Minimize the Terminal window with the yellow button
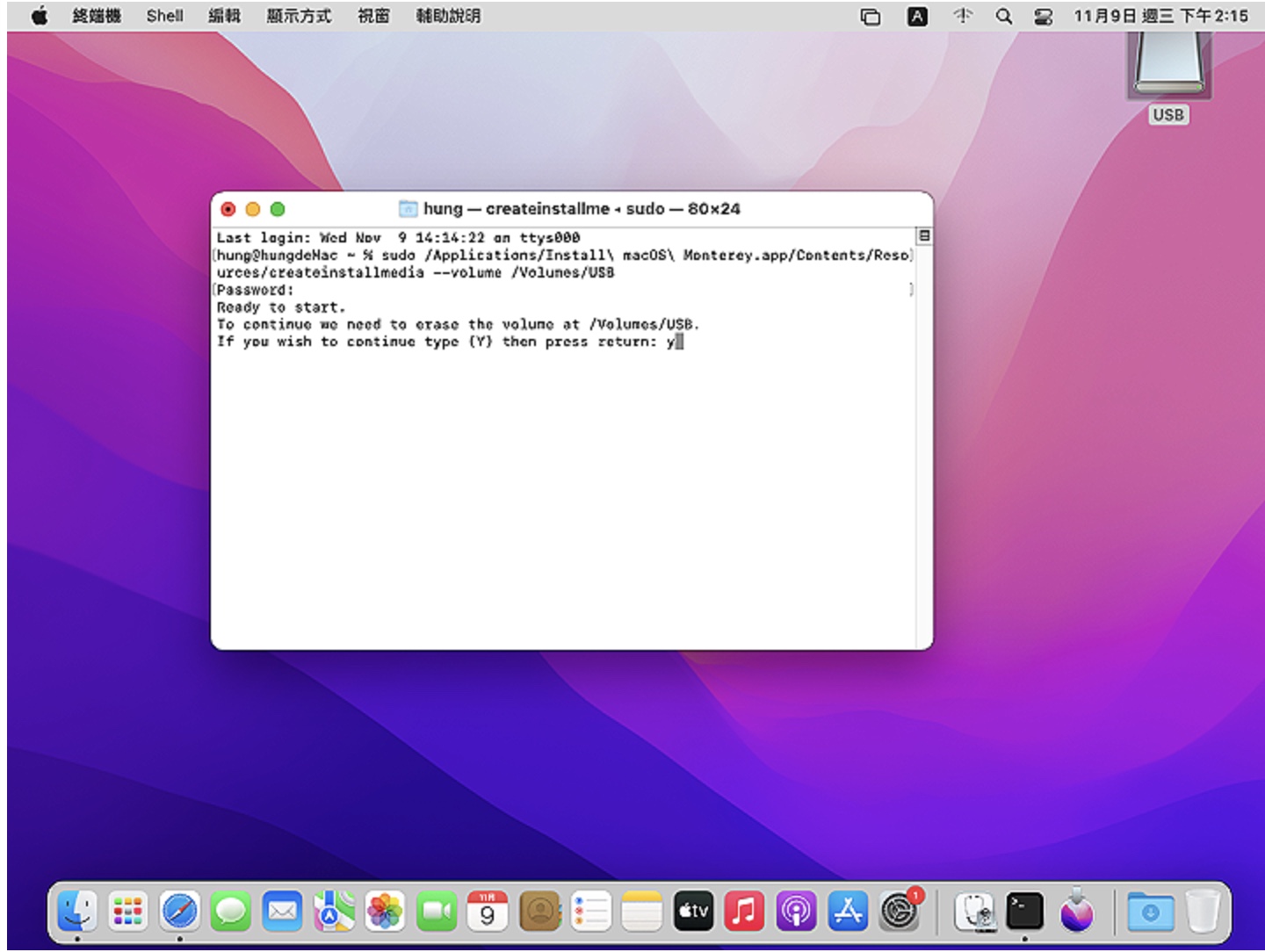Image resolution: width=1265 pixels, height=952 pixels. tap(253, 209)
